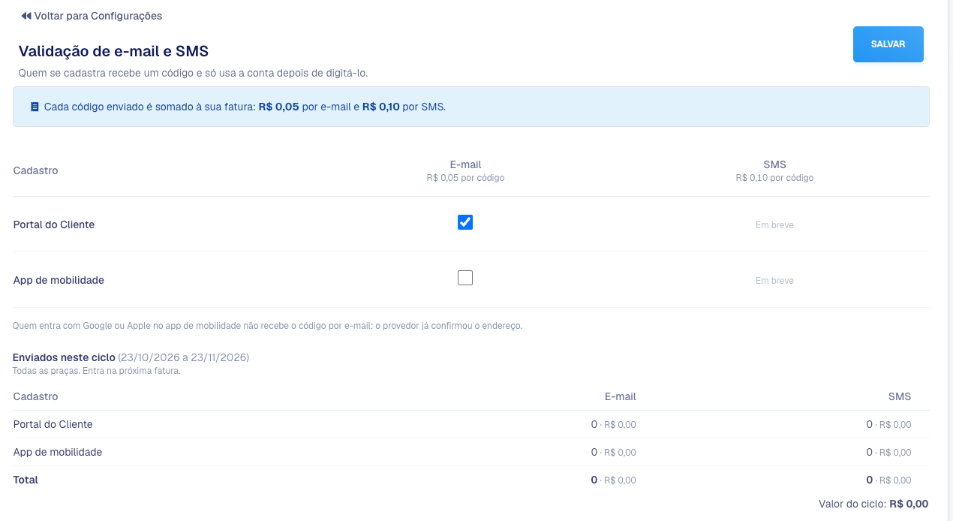Click the vertical scrollbar at right edge
Screen dimensions: 953x521
(950, 260)
